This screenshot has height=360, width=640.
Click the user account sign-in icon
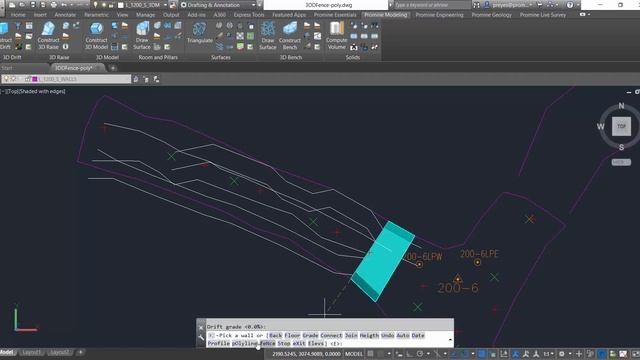(487, 5)
